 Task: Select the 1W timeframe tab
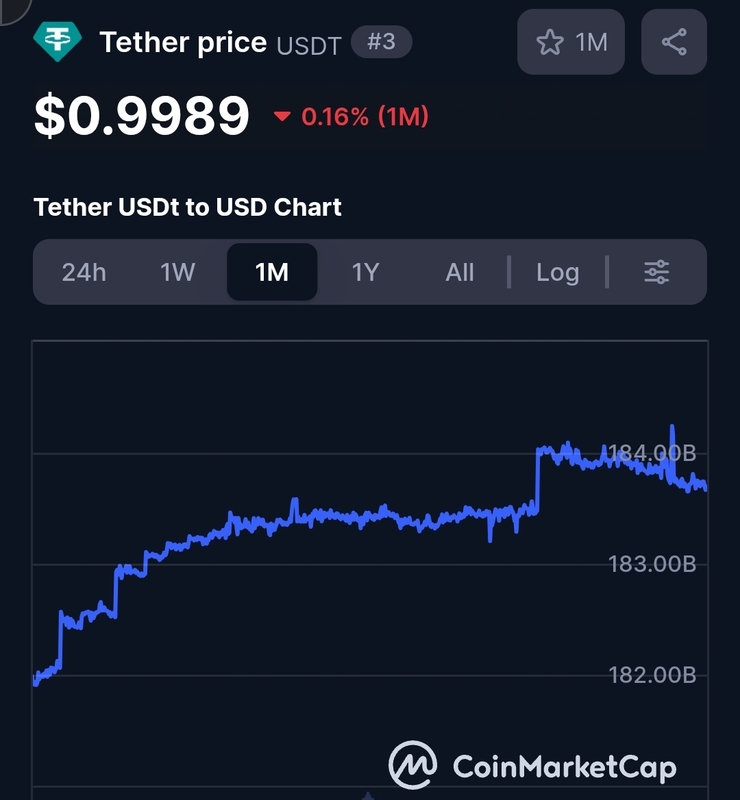pyautogui.click(x=178, y=272)
